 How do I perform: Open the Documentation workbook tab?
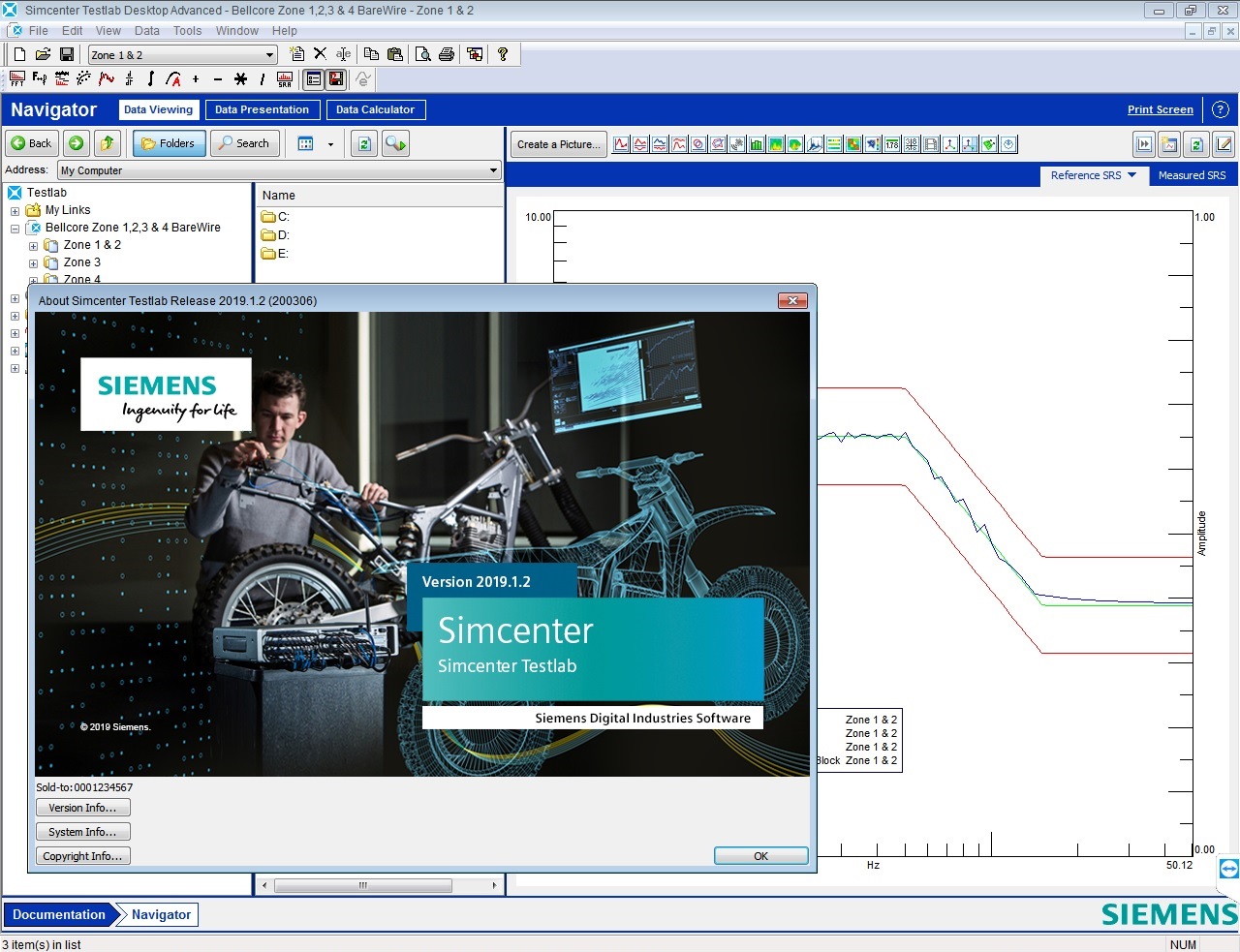pos(59,914)
